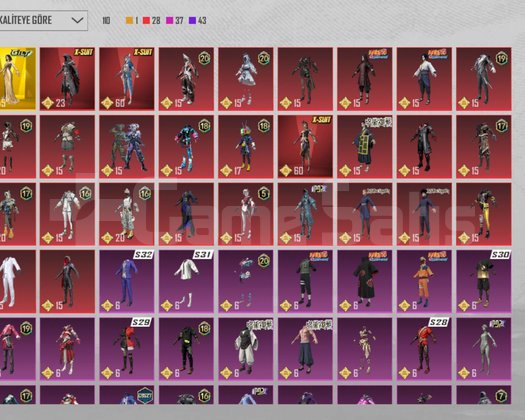Select the silver level 19 outfit in top row
The image size is (525, 420).
click(484, 79)
